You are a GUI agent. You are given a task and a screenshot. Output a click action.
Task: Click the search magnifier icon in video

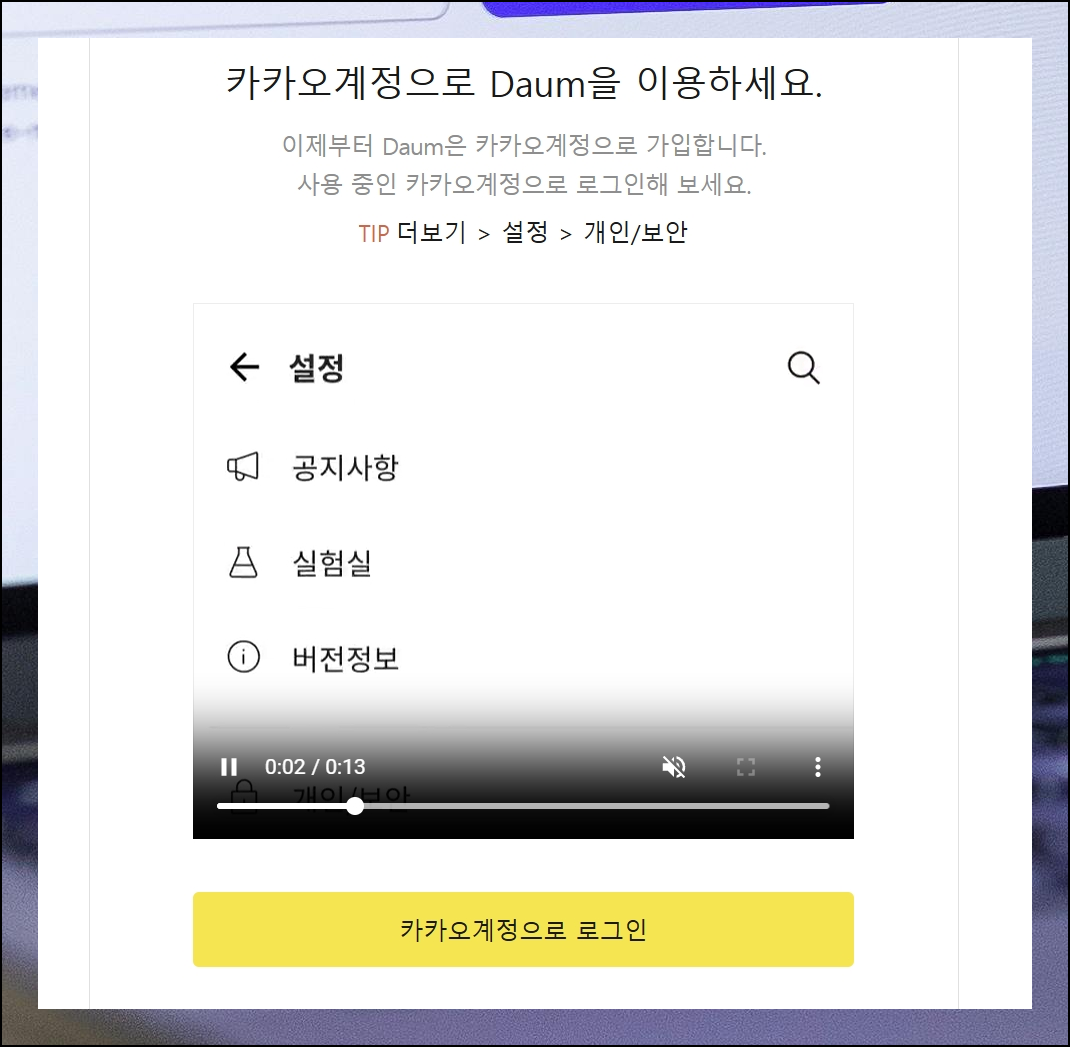(x=803, y=368)
